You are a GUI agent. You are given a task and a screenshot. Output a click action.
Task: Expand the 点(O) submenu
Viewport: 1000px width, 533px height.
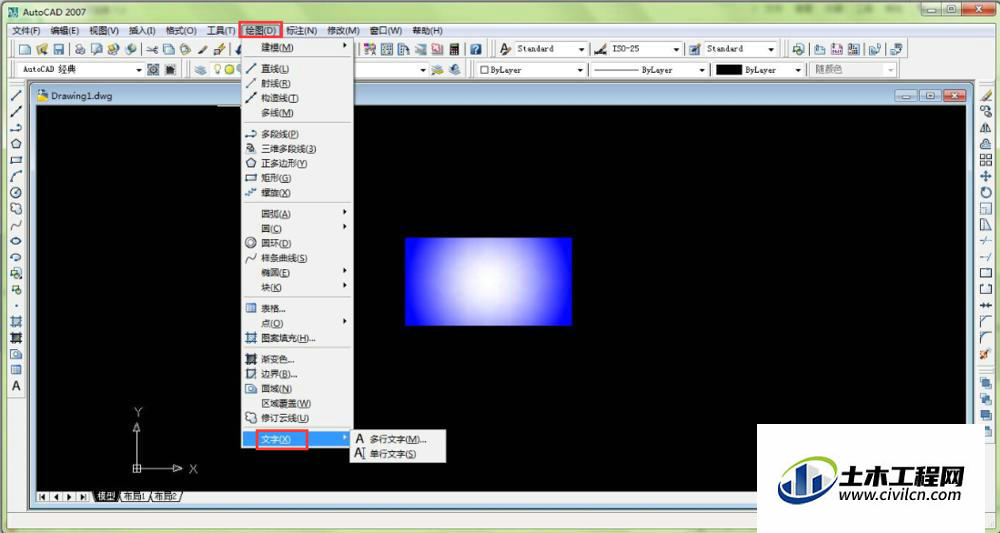[297, 323]
